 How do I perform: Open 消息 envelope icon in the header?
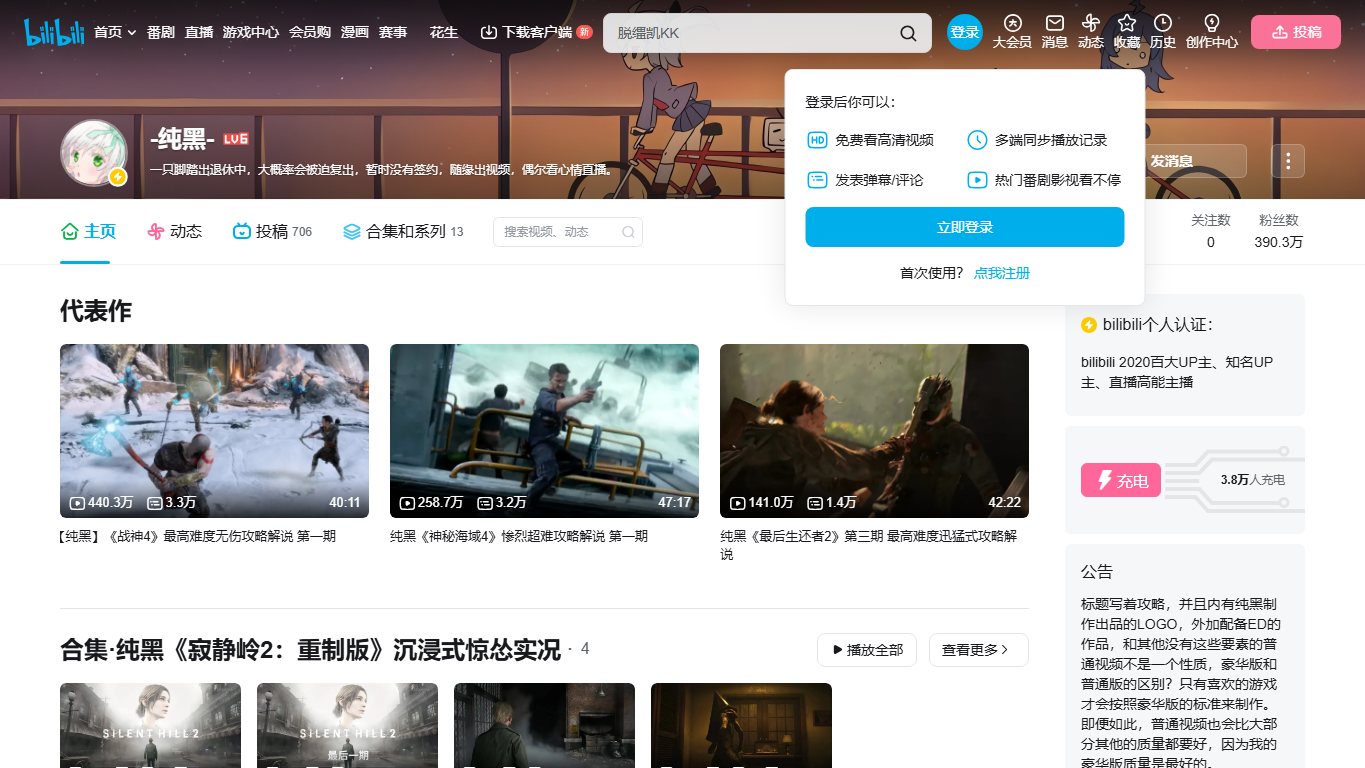point(1055,32)
